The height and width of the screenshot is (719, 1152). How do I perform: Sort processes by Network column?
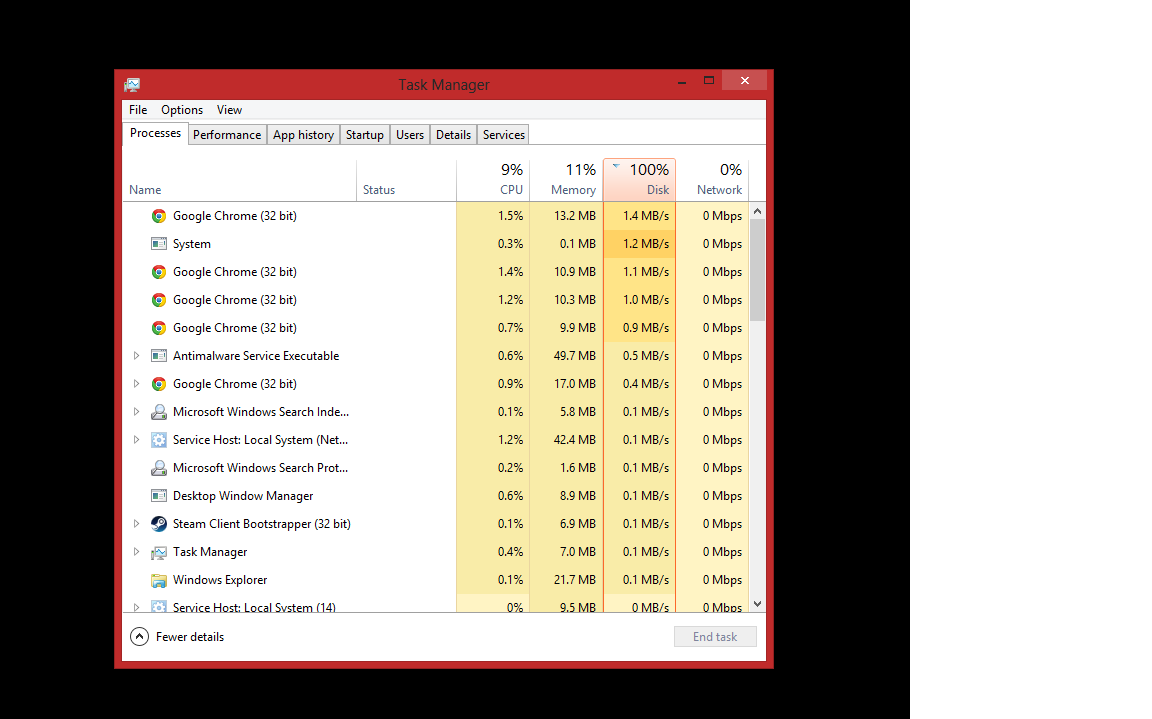pyautogui.click(x=712, y=181)
